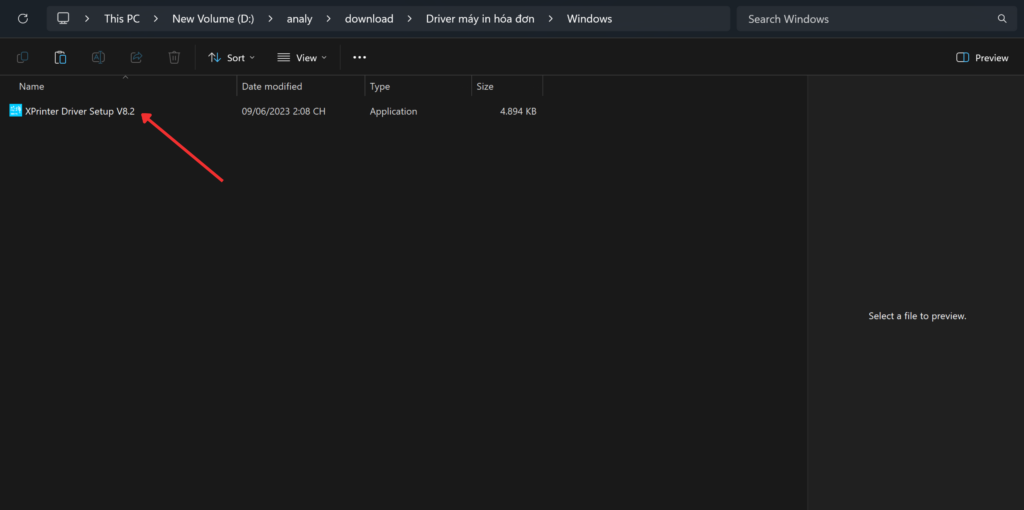Open the See more three-dots menu

(360, 58)
